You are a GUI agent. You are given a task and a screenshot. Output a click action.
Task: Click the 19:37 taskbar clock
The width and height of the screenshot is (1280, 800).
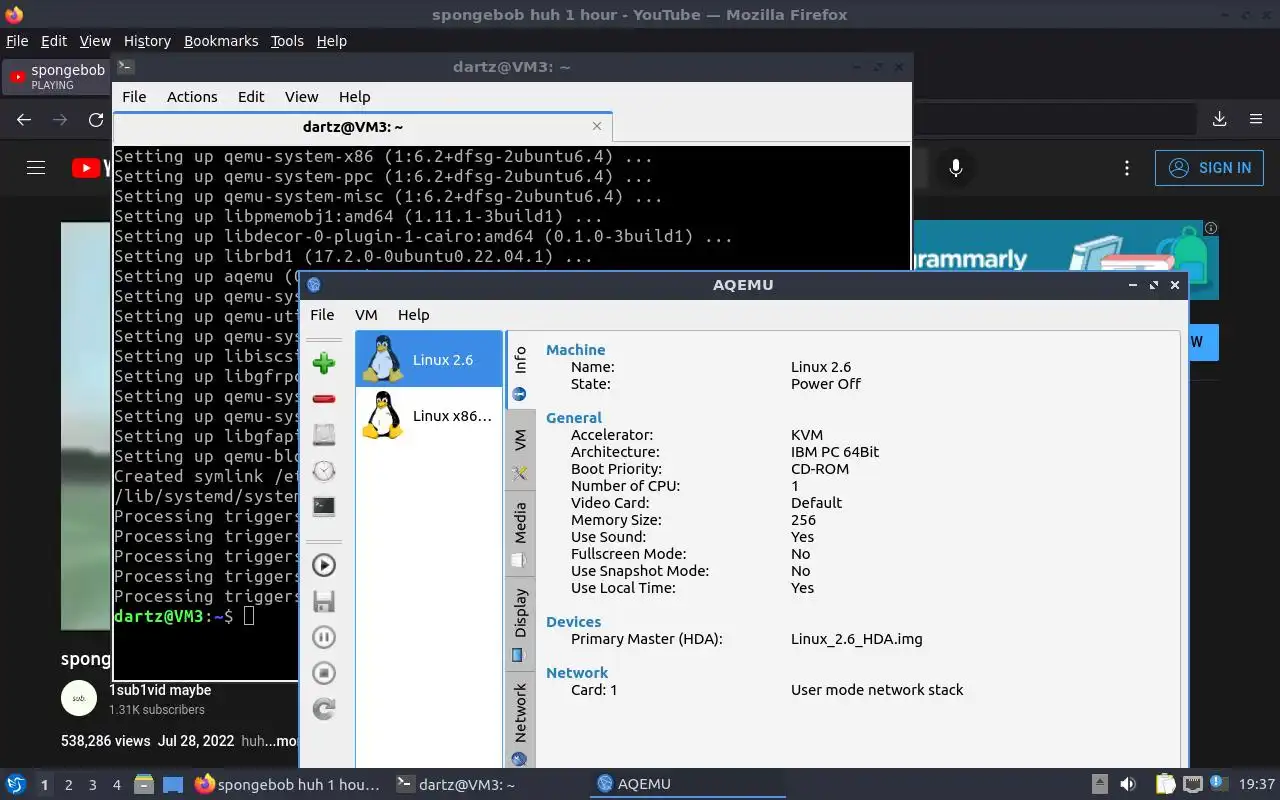tap(1257, 784)
